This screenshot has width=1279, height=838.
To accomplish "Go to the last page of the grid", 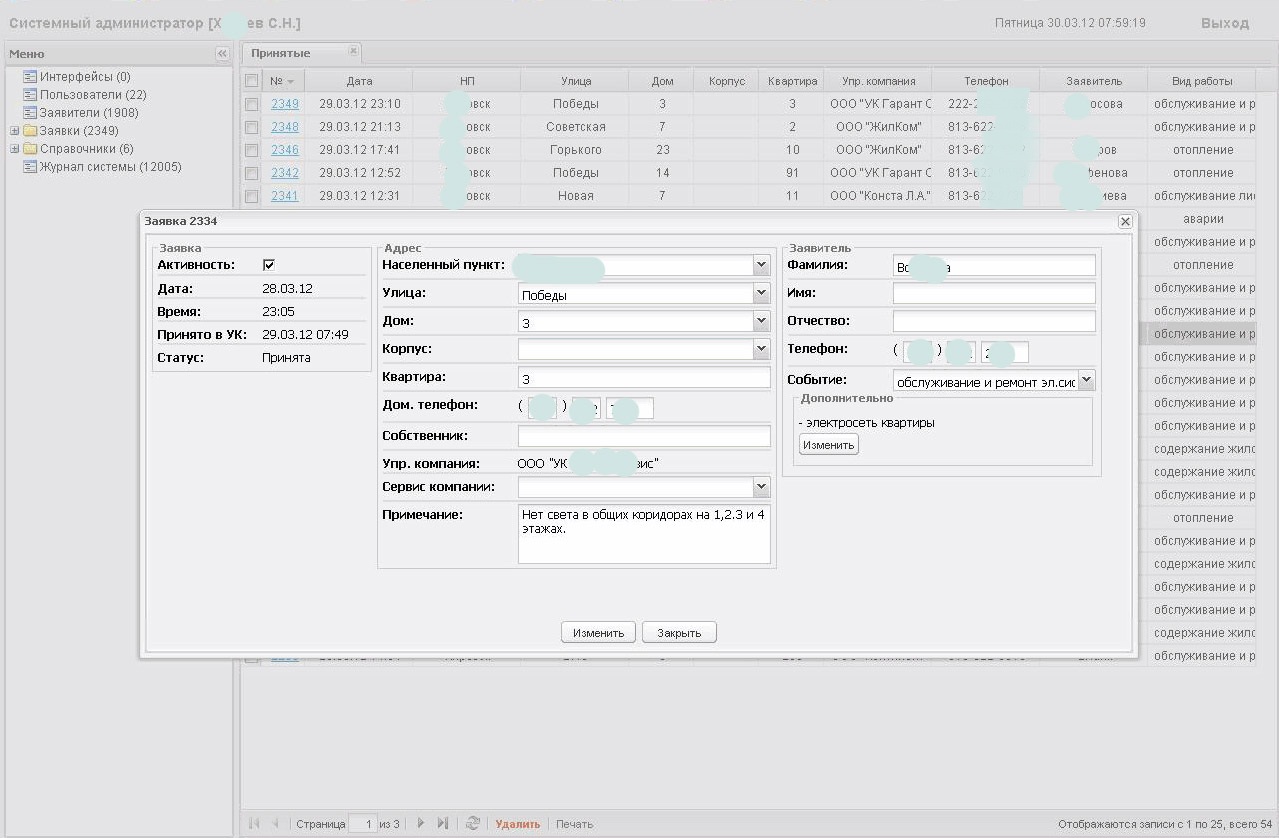I will click(442, 824).
